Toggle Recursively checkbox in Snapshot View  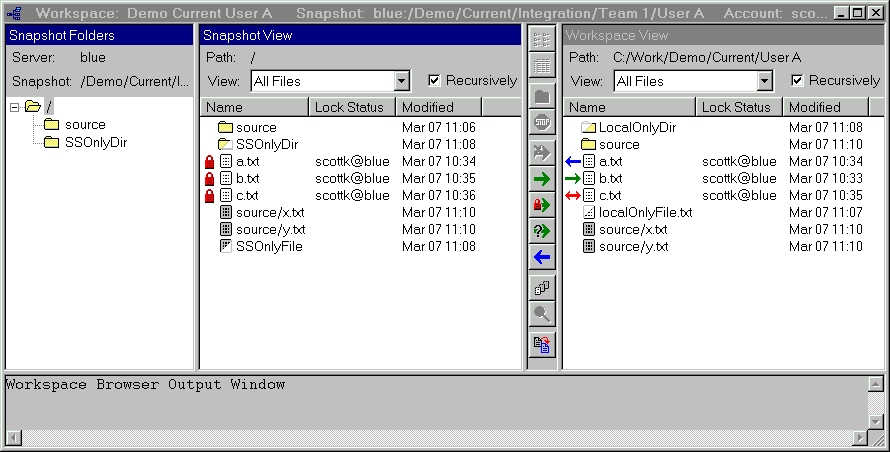(x=434, y=81)
